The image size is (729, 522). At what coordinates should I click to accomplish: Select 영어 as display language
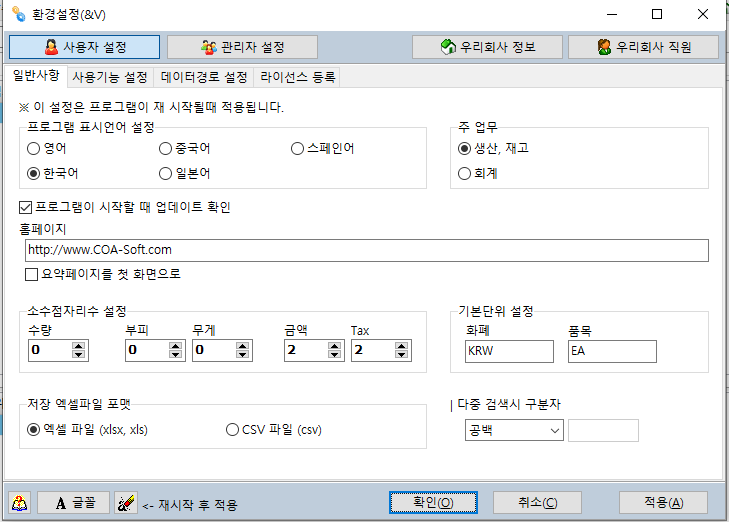pyautogui.click(x=34, y=149)
